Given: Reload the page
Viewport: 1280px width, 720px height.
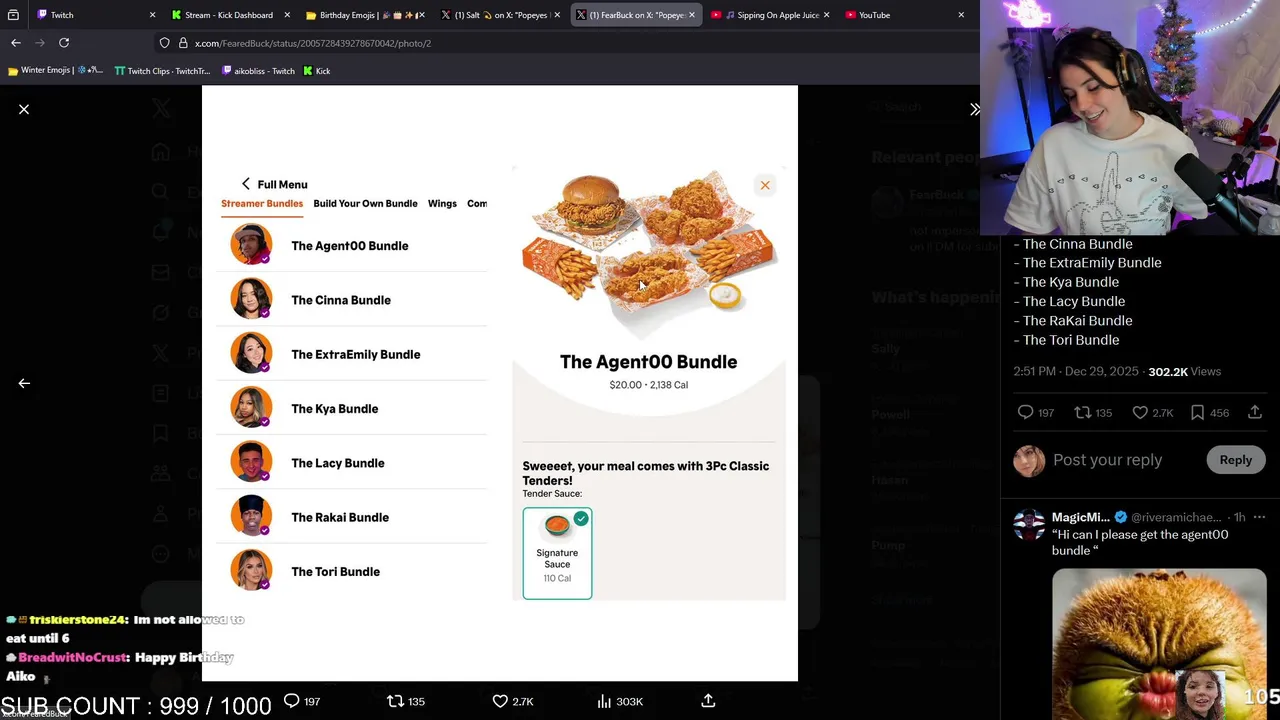Looking at the screenshot, I should coord(64,43).
